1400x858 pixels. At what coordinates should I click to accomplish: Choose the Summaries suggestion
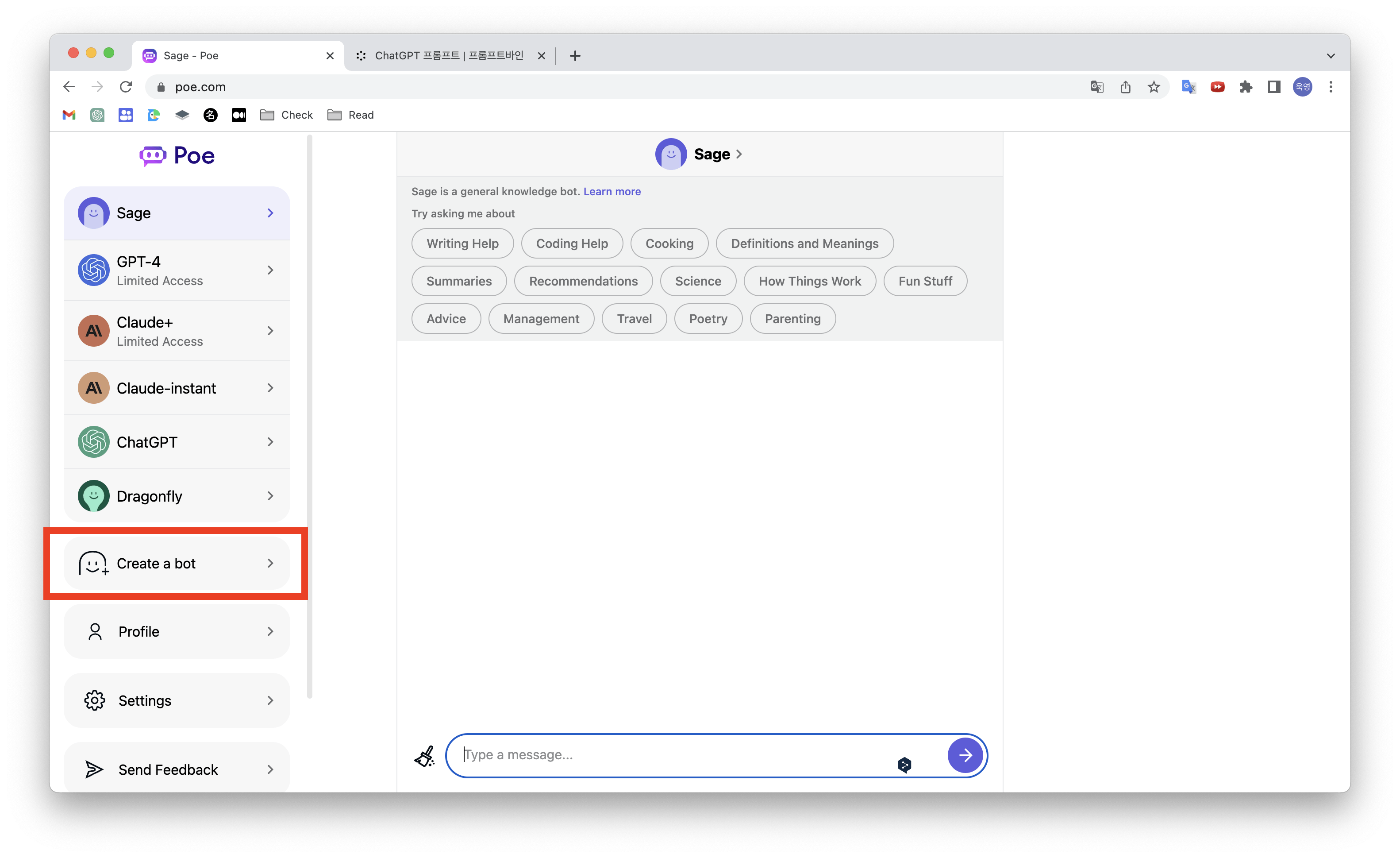coord(459,281)
